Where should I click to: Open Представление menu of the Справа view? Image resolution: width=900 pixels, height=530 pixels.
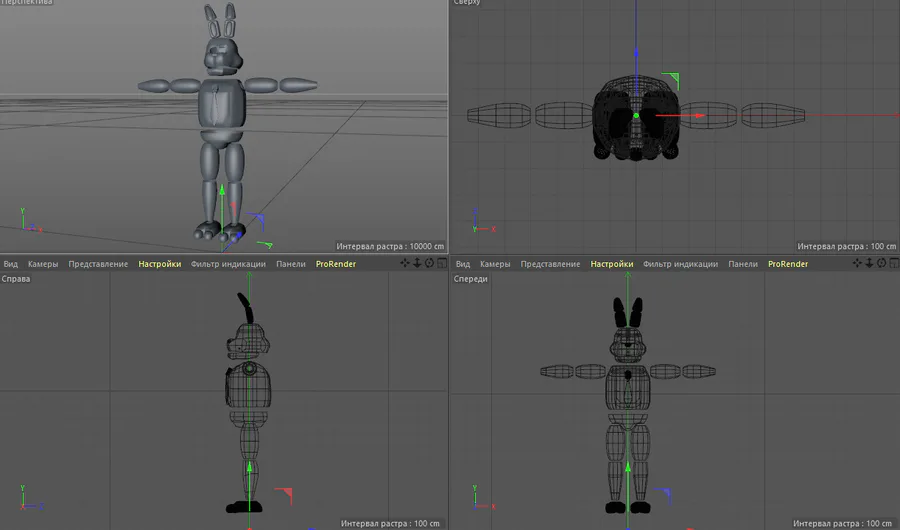click(98, 264)
